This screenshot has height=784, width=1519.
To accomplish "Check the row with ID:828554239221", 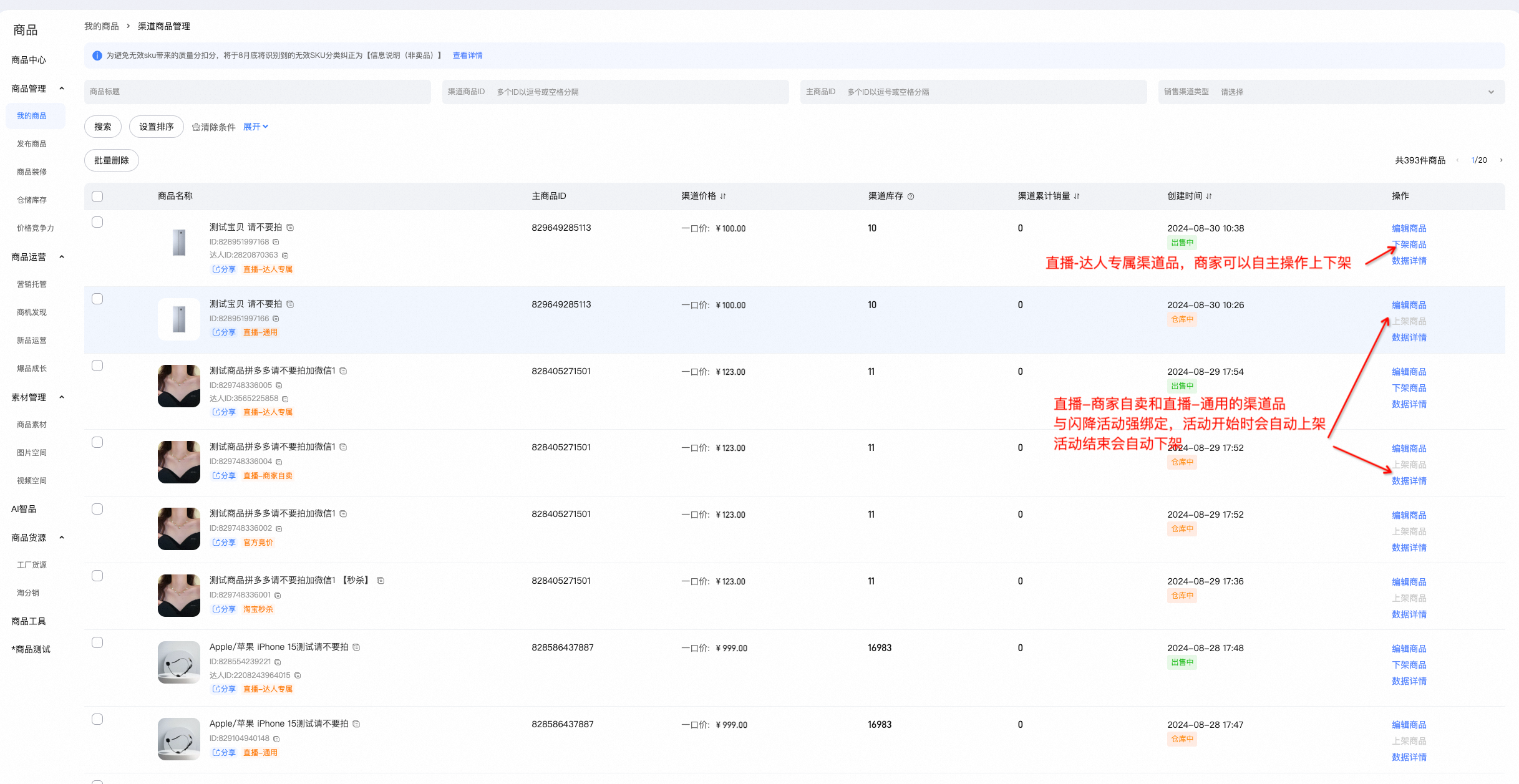I will point(97,642).
